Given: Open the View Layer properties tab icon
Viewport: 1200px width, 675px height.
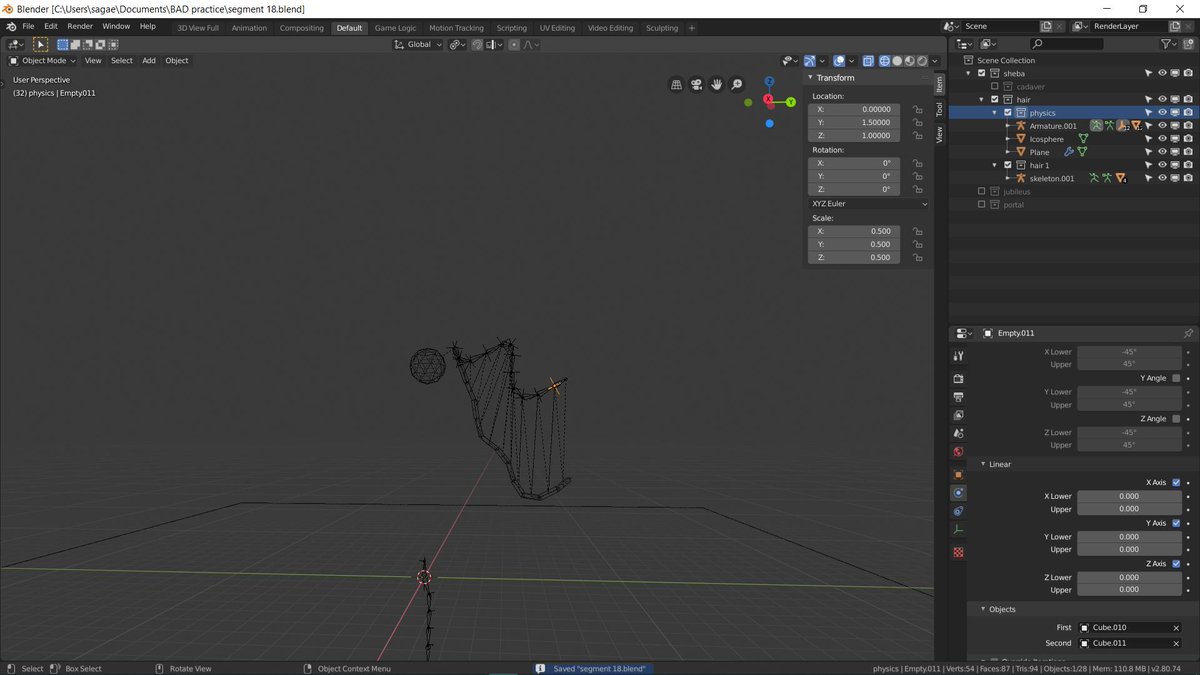Looking at the screenshot, I should (958, 415).
